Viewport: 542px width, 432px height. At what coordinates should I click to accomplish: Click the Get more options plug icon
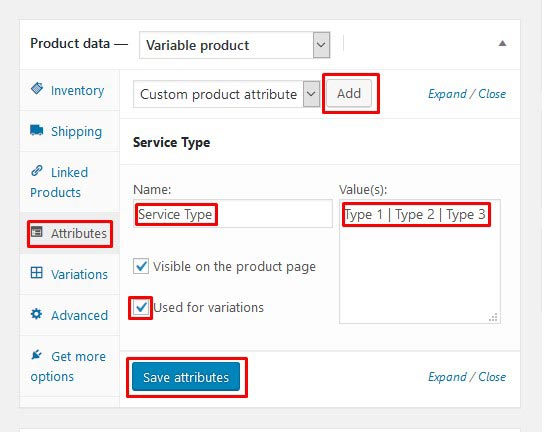click(x=36, y=355)
